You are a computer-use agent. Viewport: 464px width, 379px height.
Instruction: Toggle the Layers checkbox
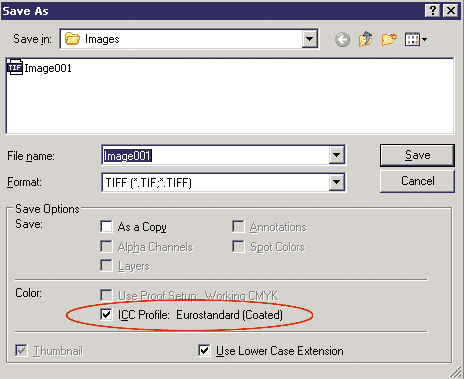coord(106,266)
